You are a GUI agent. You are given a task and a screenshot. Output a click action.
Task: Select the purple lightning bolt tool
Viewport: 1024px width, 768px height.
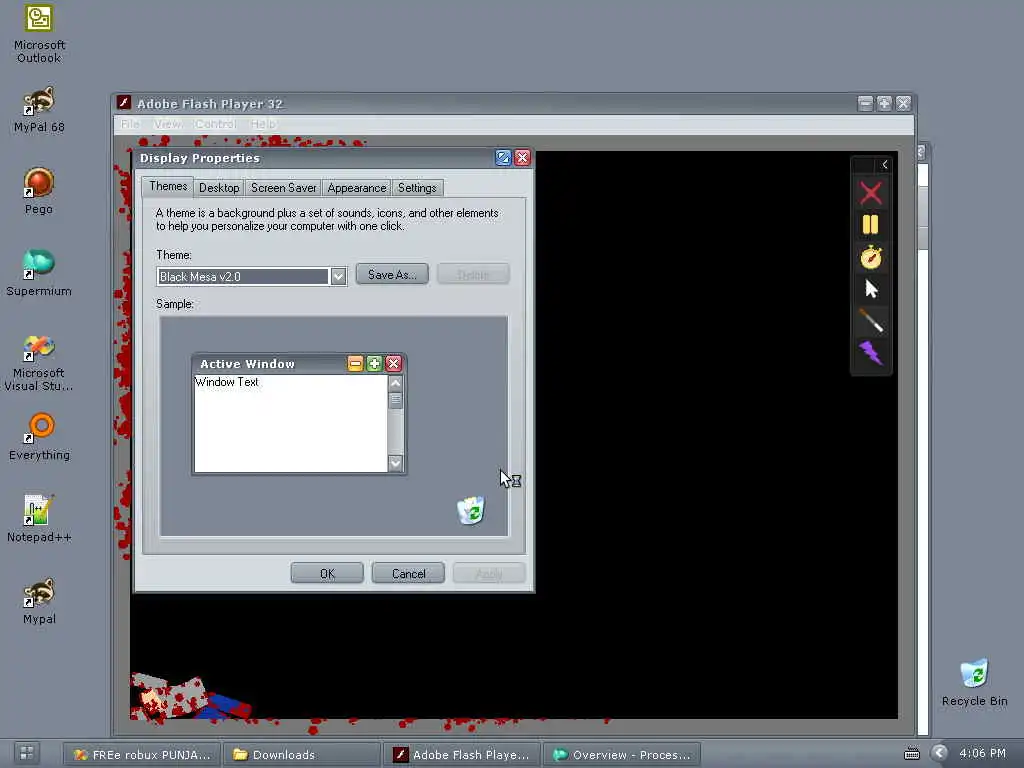(871, 353)
